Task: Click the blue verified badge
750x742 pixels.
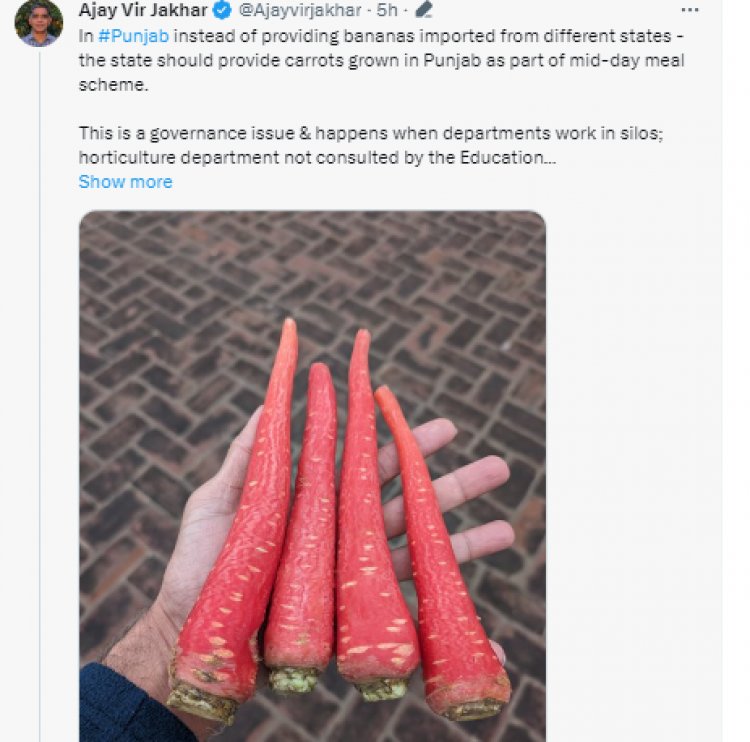Action: click(x=222, y=10)
